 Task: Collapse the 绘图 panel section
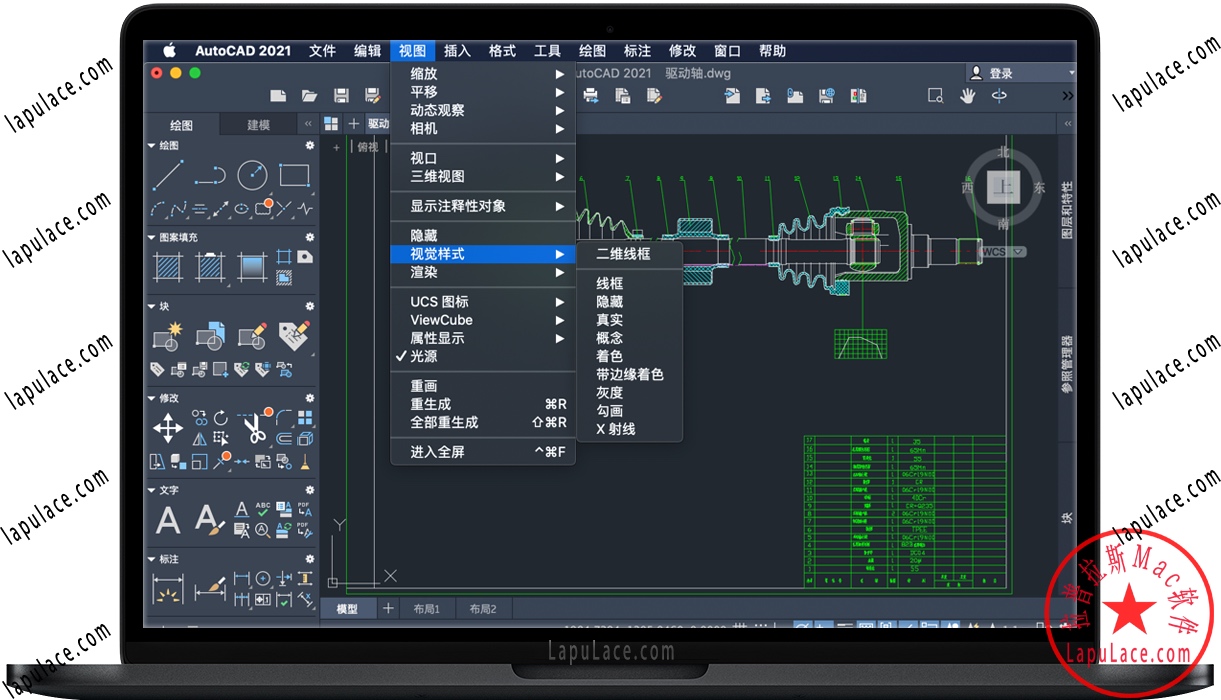tap(152, 146)
